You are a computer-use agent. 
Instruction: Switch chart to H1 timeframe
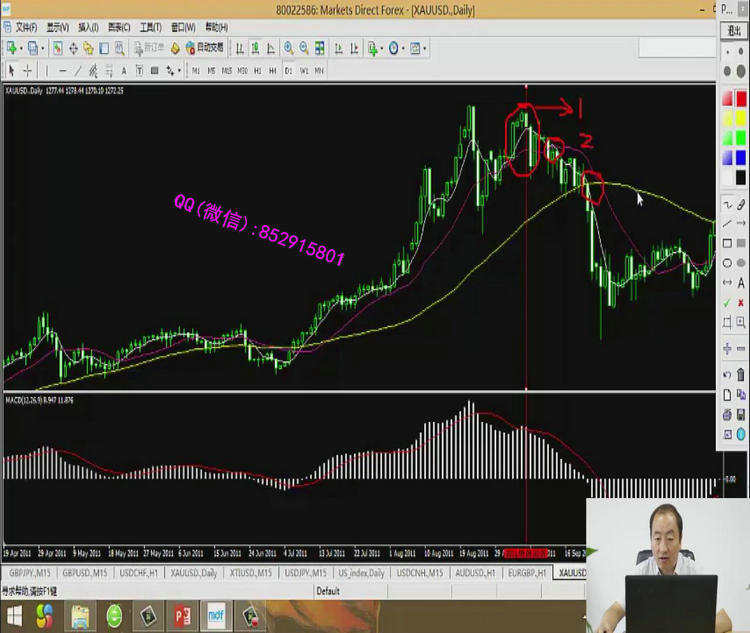click(x=257, y=70)
